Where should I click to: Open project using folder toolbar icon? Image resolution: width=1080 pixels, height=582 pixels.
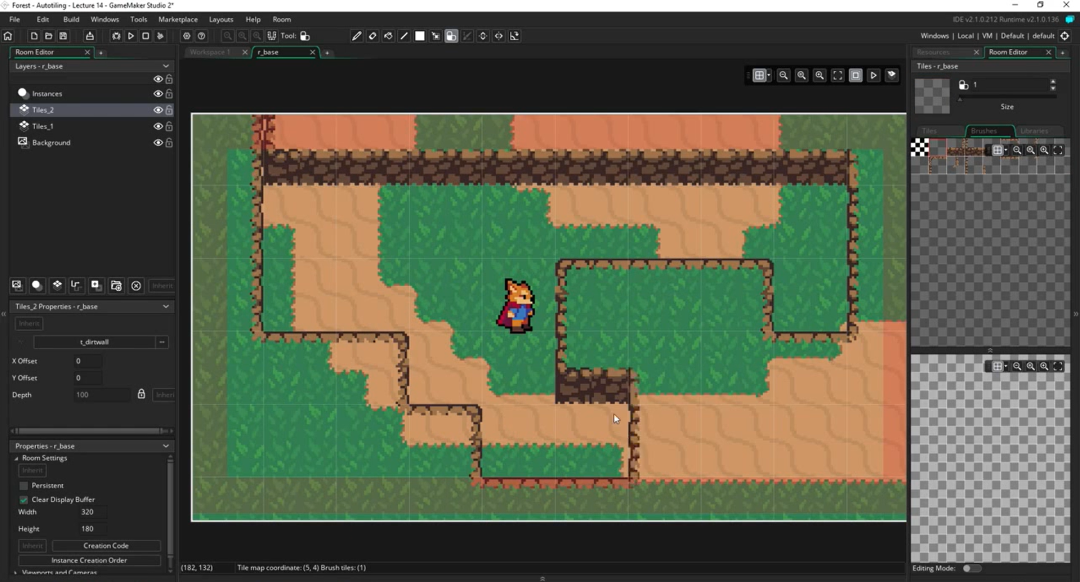(x=48, y=36)
